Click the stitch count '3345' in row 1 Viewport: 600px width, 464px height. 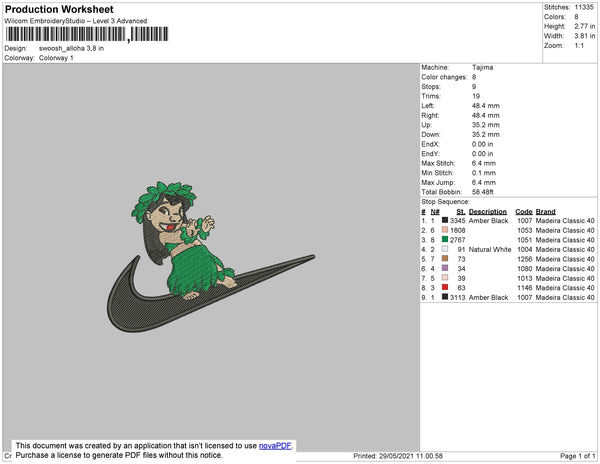click(458, 221)
